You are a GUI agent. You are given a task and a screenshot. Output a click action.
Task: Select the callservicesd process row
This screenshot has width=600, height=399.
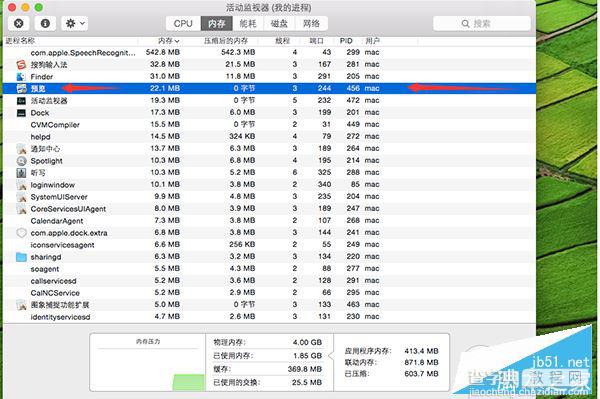pyautogui.click(x=269, y=281)
